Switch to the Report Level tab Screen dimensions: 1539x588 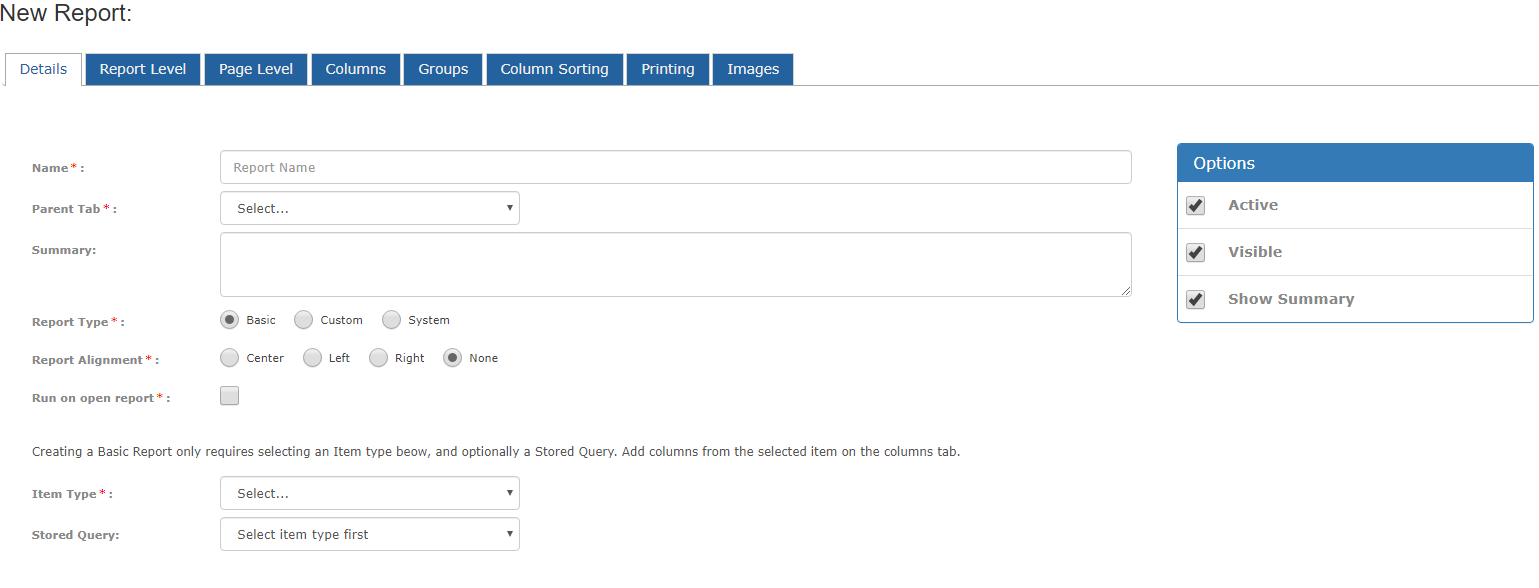143,69
